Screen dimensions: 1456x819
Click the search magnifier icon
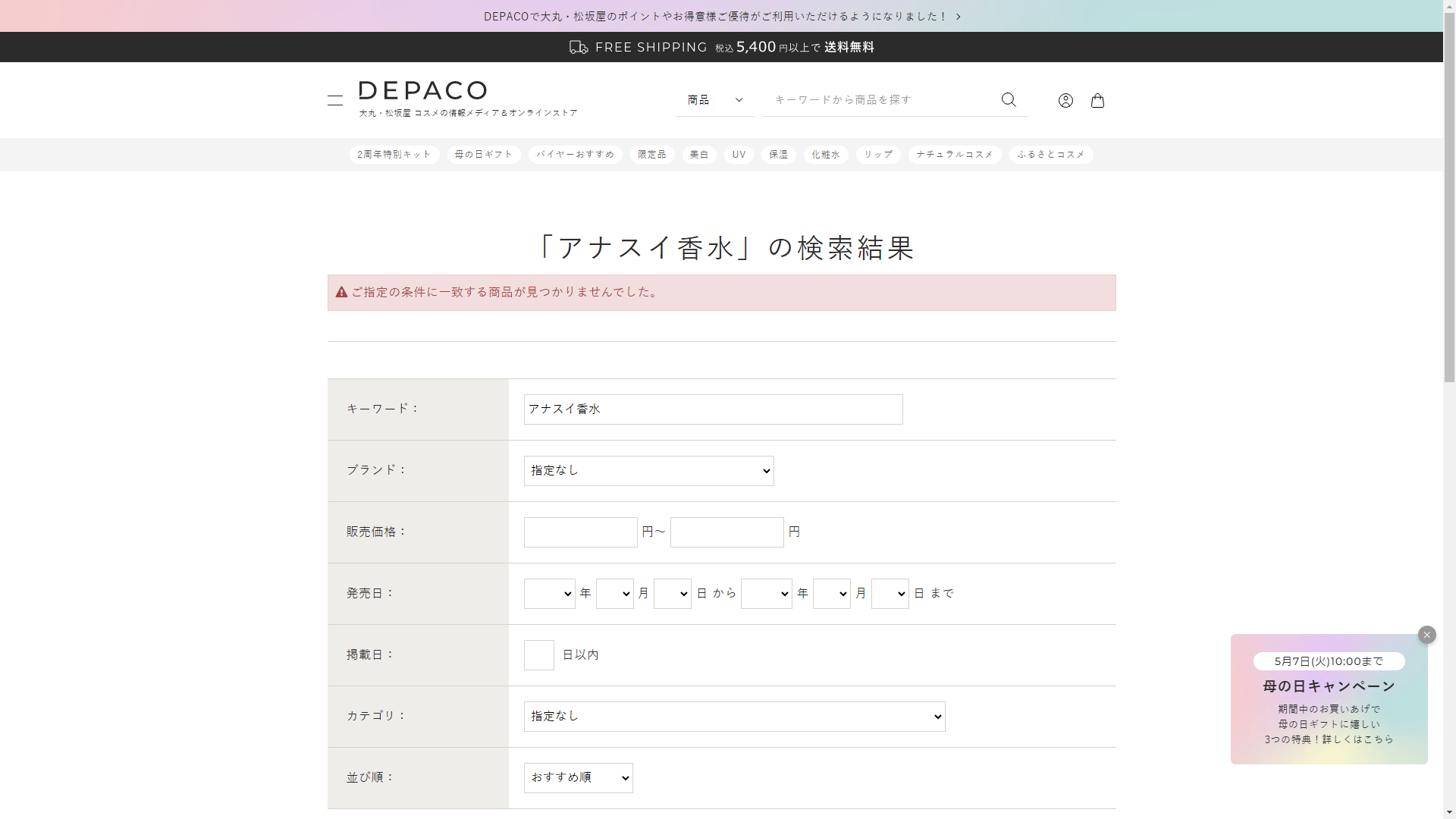tap(1009, 100)
